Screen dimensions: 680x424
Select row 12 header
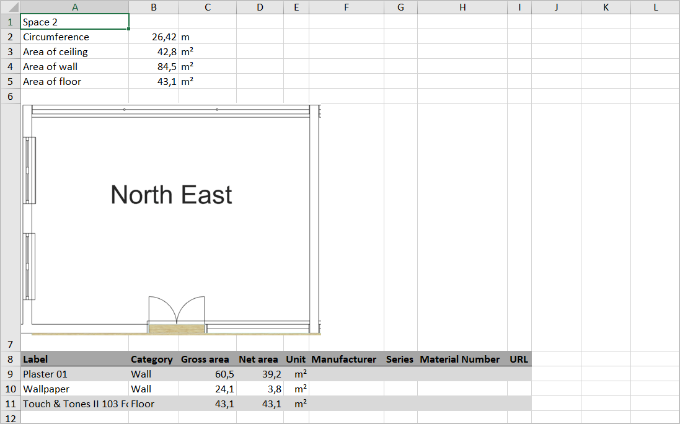coord(10,418)
